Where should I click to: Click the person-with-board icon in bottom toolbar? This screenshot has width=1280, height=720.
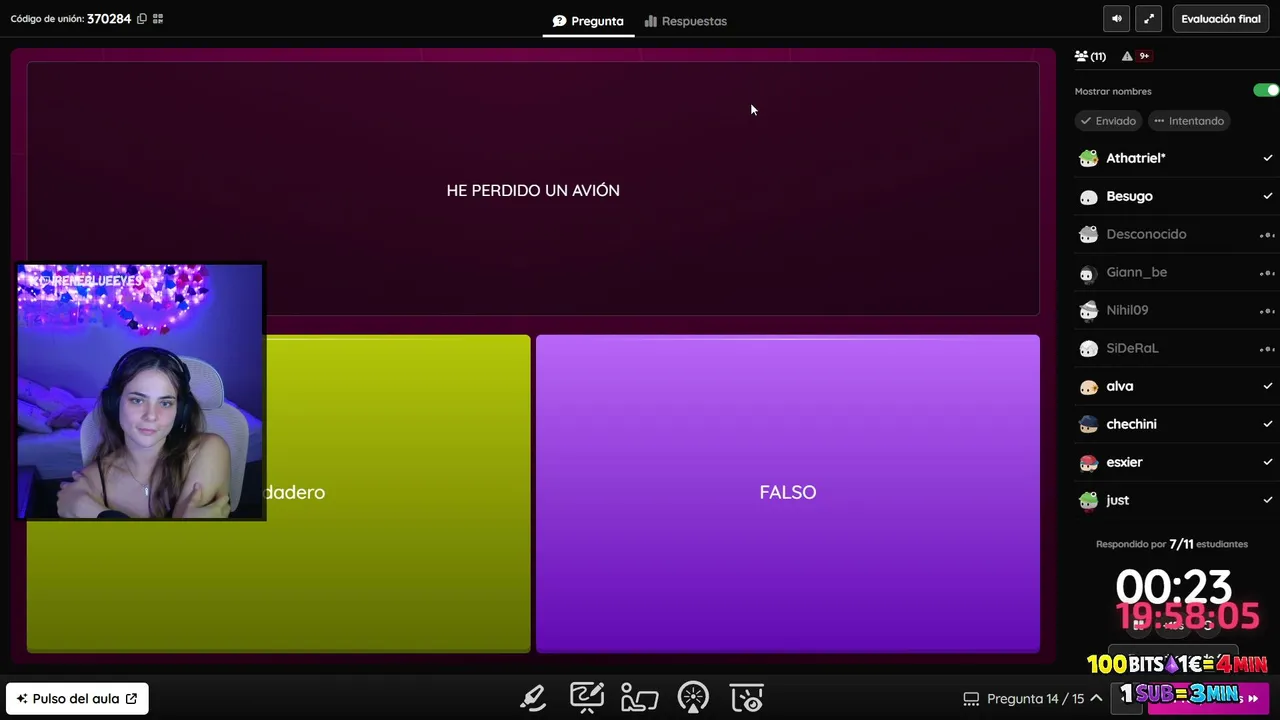pyautogui.click(x=640, y=697)
